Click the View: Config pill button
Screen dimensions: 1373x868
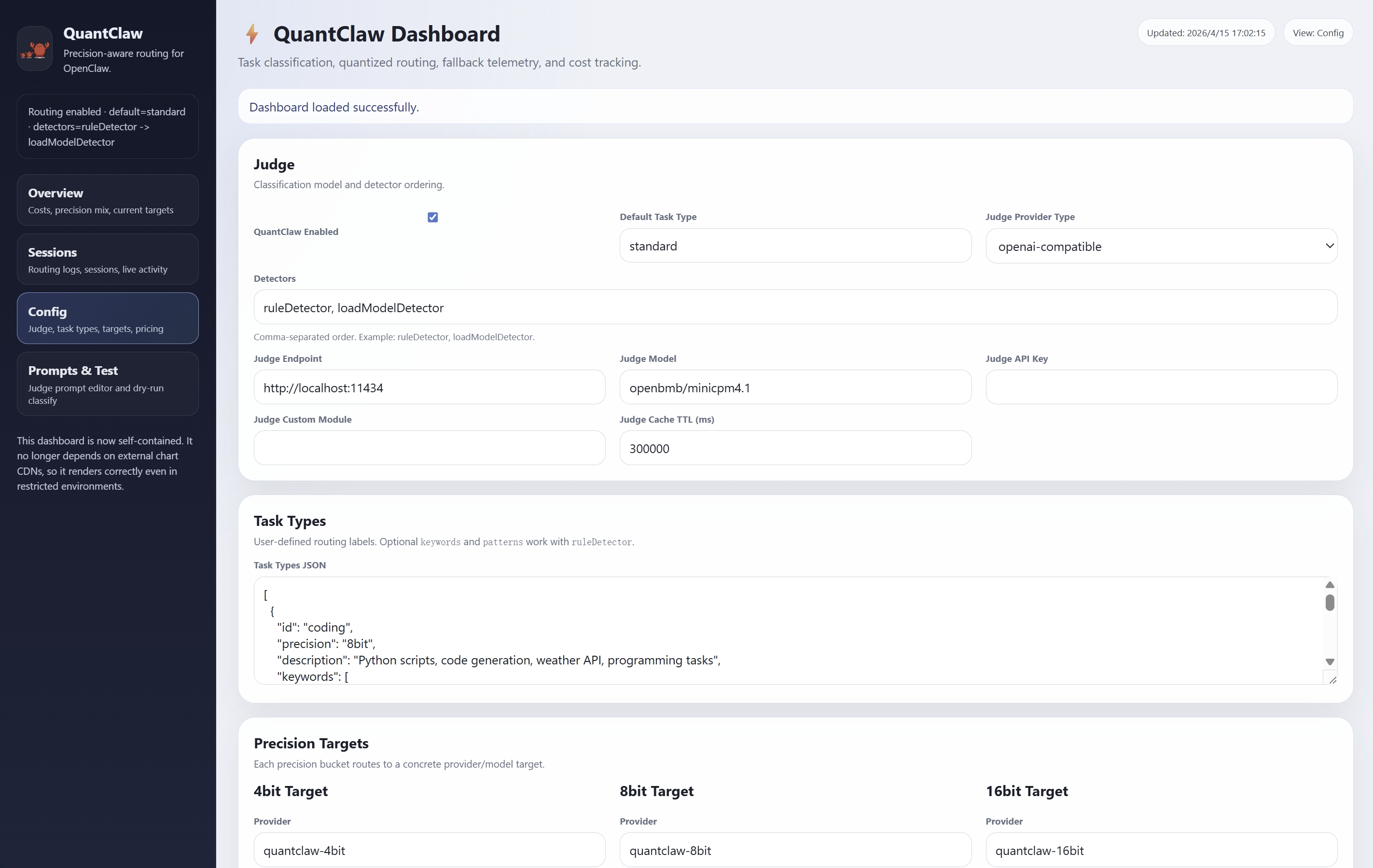[1318, 33]
